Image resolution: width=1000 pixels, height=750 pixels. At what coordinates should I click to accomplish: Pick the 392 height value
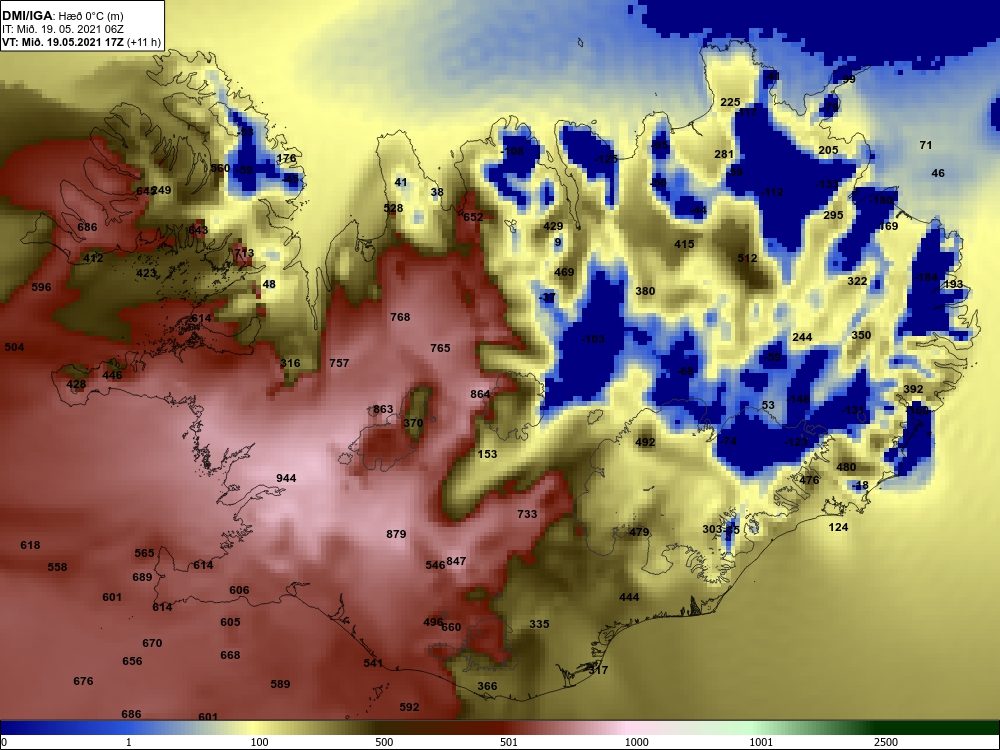click(x=913, y=389)
